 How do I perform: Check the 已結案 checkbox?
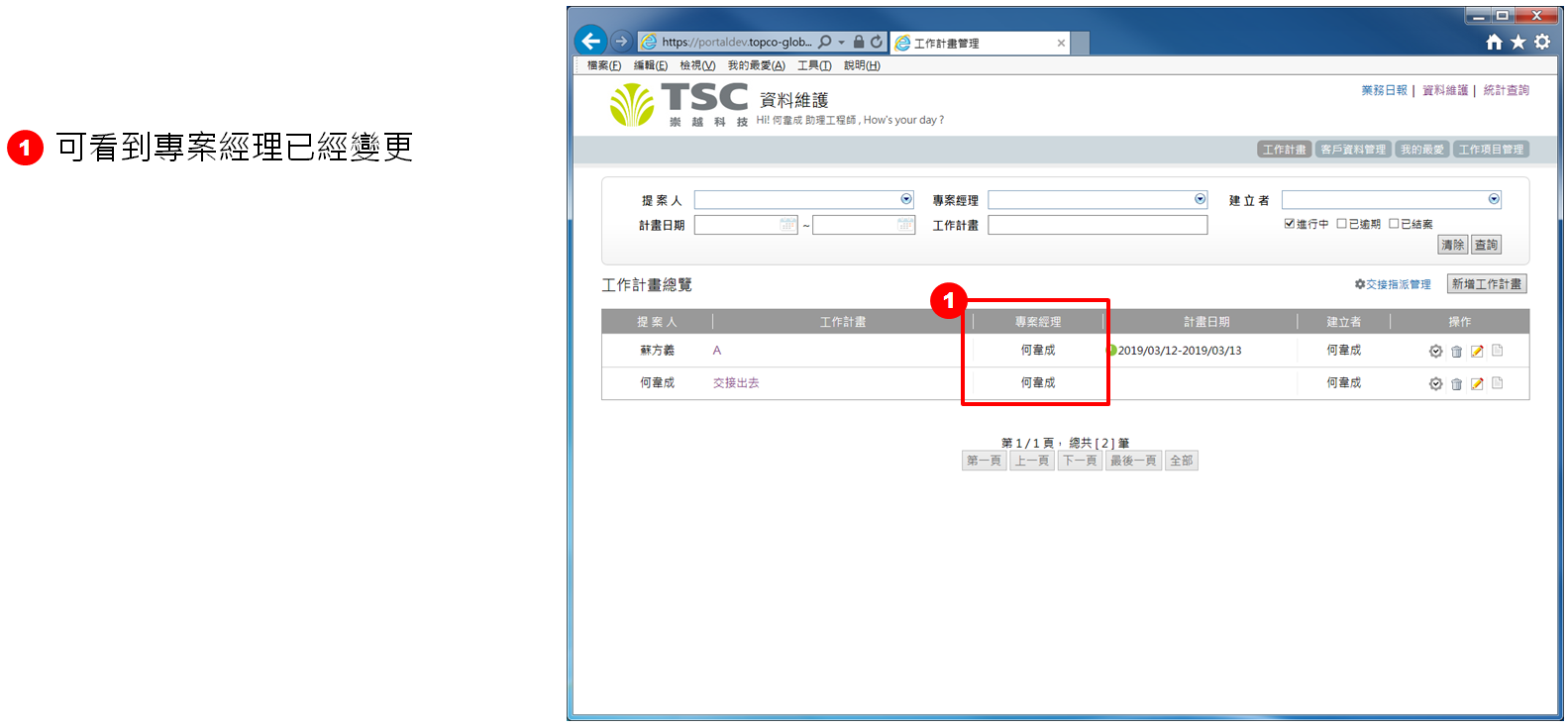coord(1394,224)
